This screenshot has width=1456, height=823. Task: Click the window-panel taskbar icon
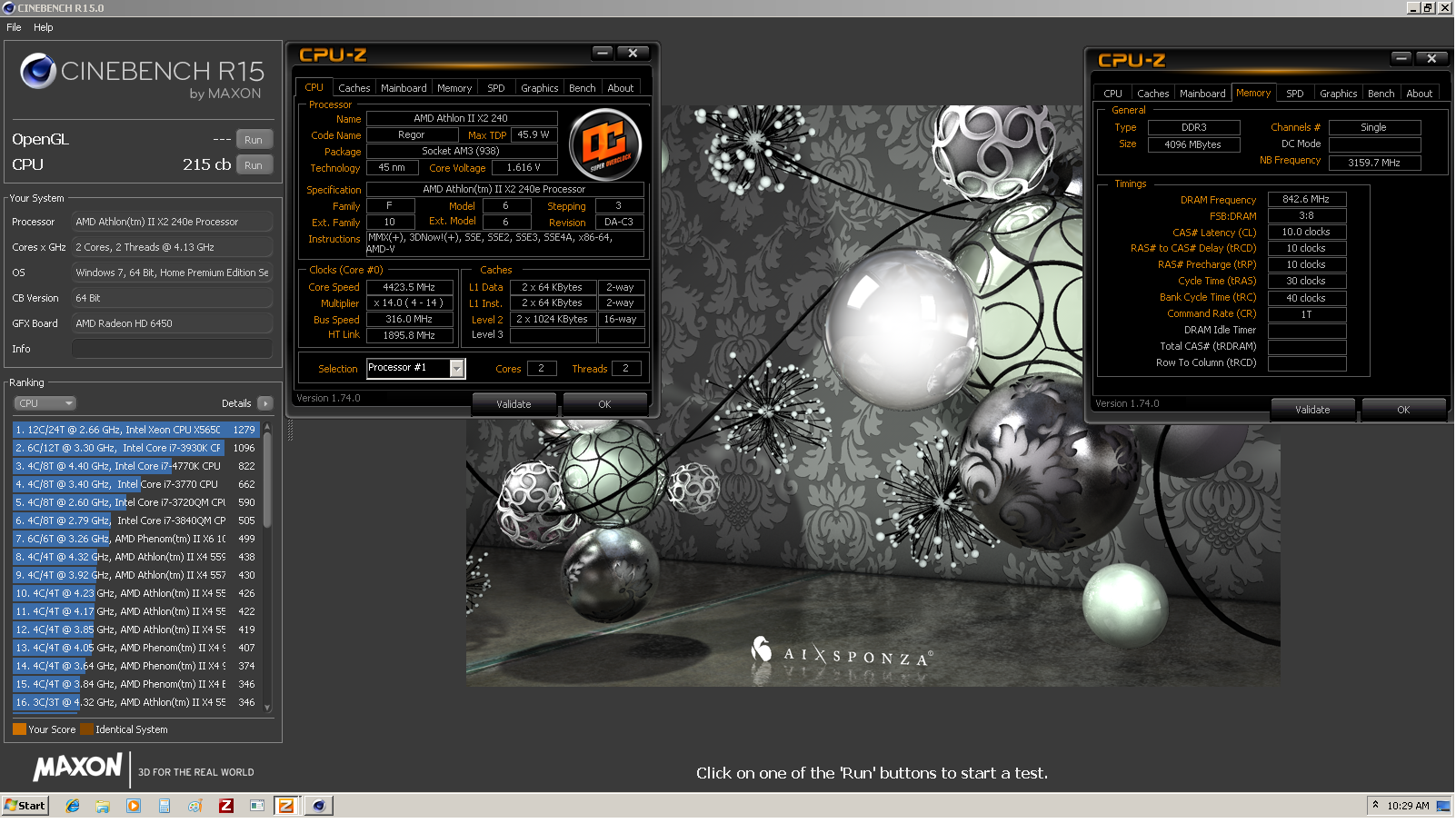click(257, 806)
